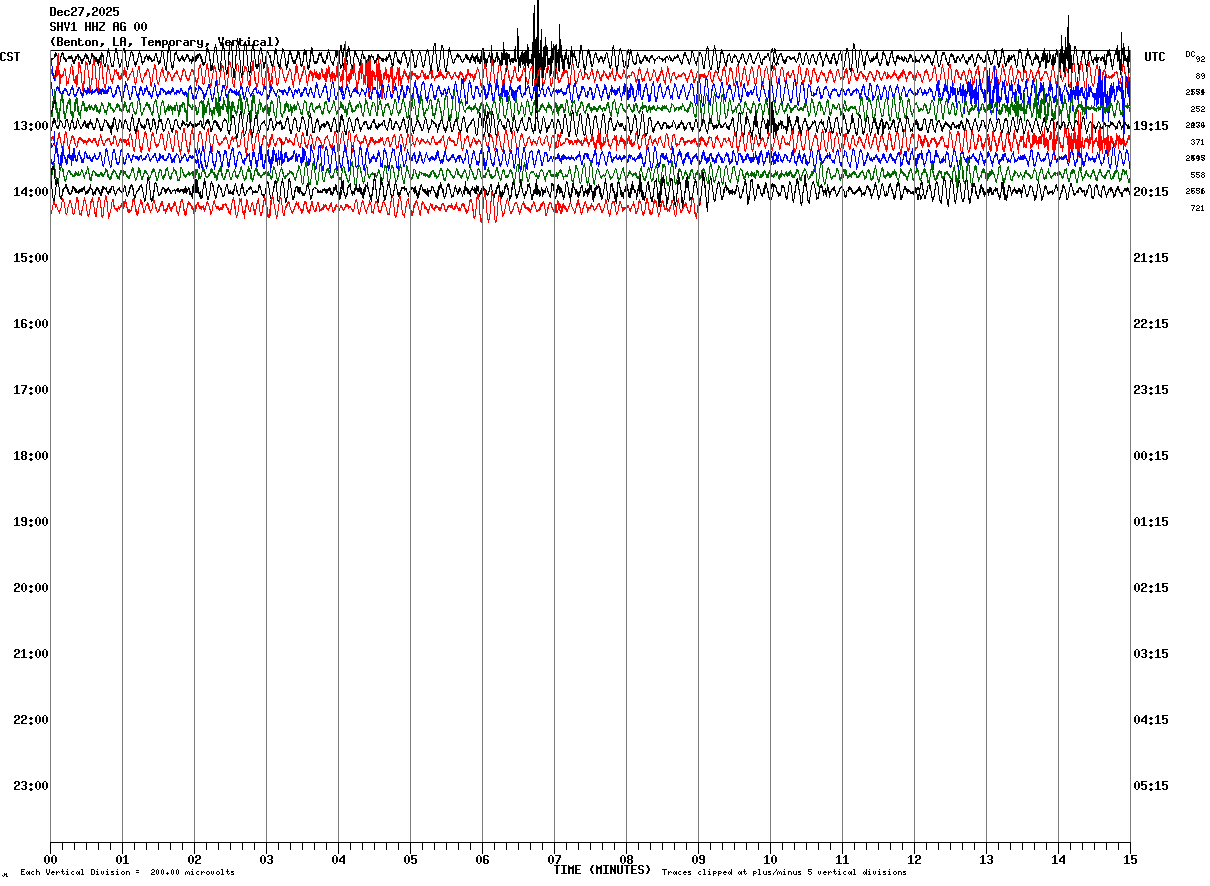Select the 13:00 CST row label
The height and width of the screenshot is (886, 1210).
click(x=31, y=126)
